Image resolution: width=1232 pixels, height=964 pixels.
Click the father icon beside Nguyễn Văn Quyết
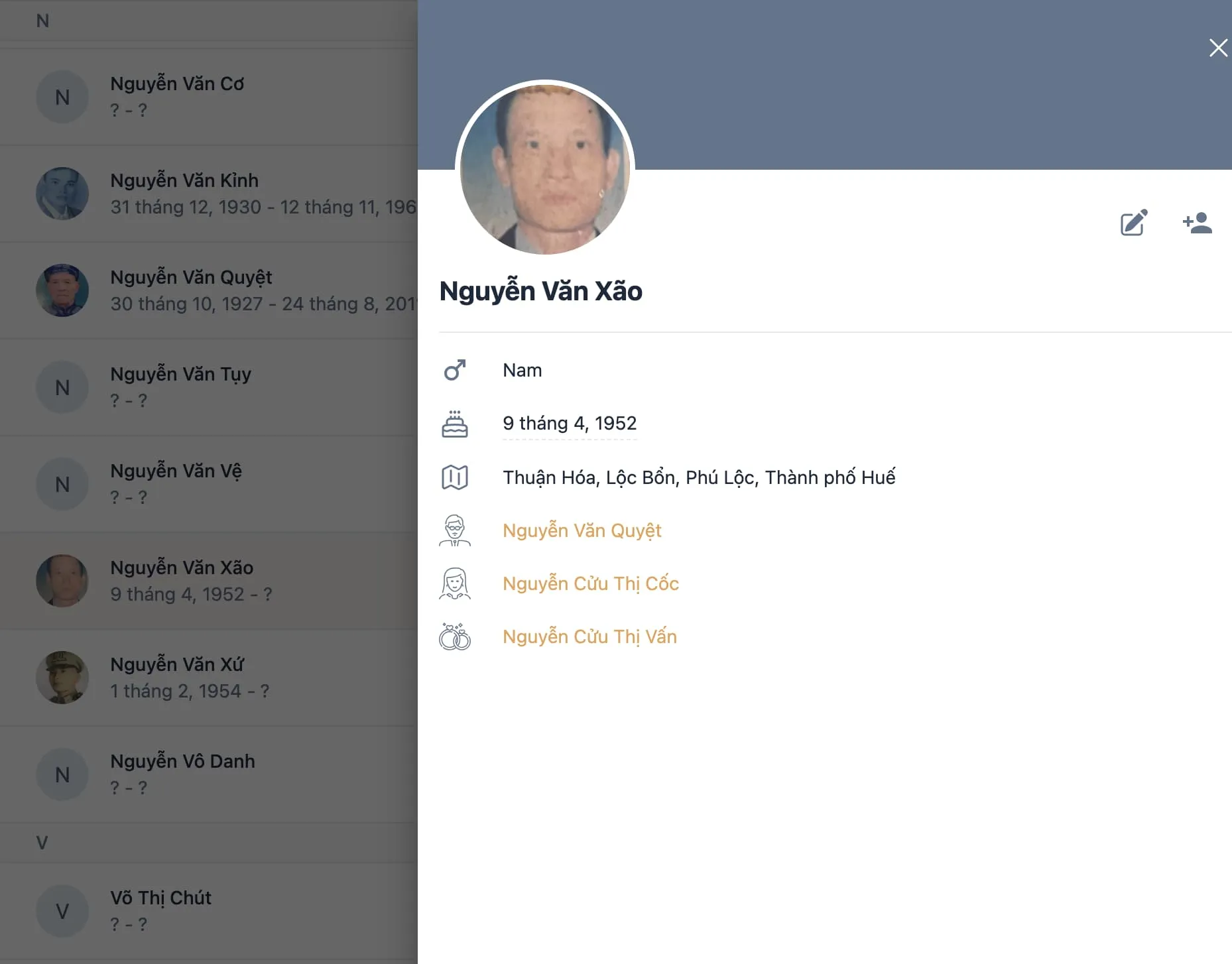point(455,530)
